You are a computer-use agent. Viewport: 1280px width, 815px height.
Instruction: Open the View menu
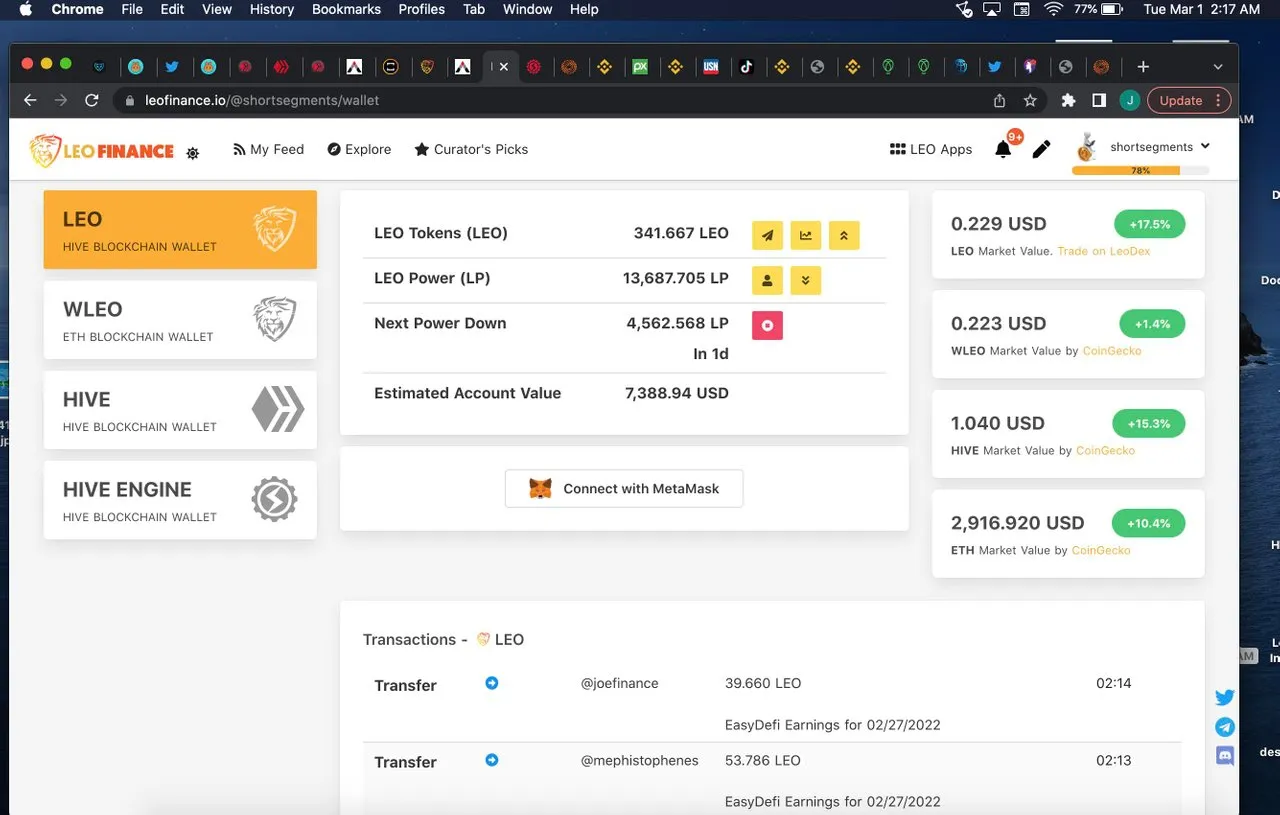pos(217,9)
